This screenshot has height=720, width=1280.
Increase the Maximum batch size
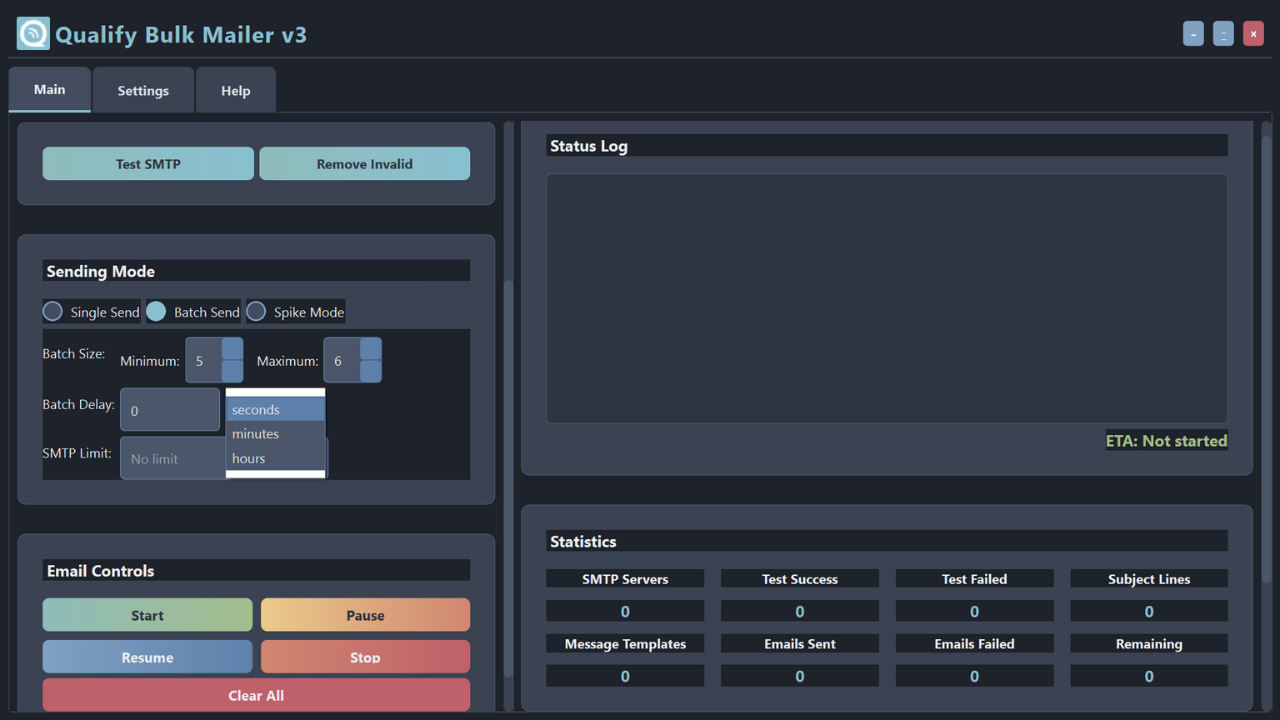[x=371, y=349]
